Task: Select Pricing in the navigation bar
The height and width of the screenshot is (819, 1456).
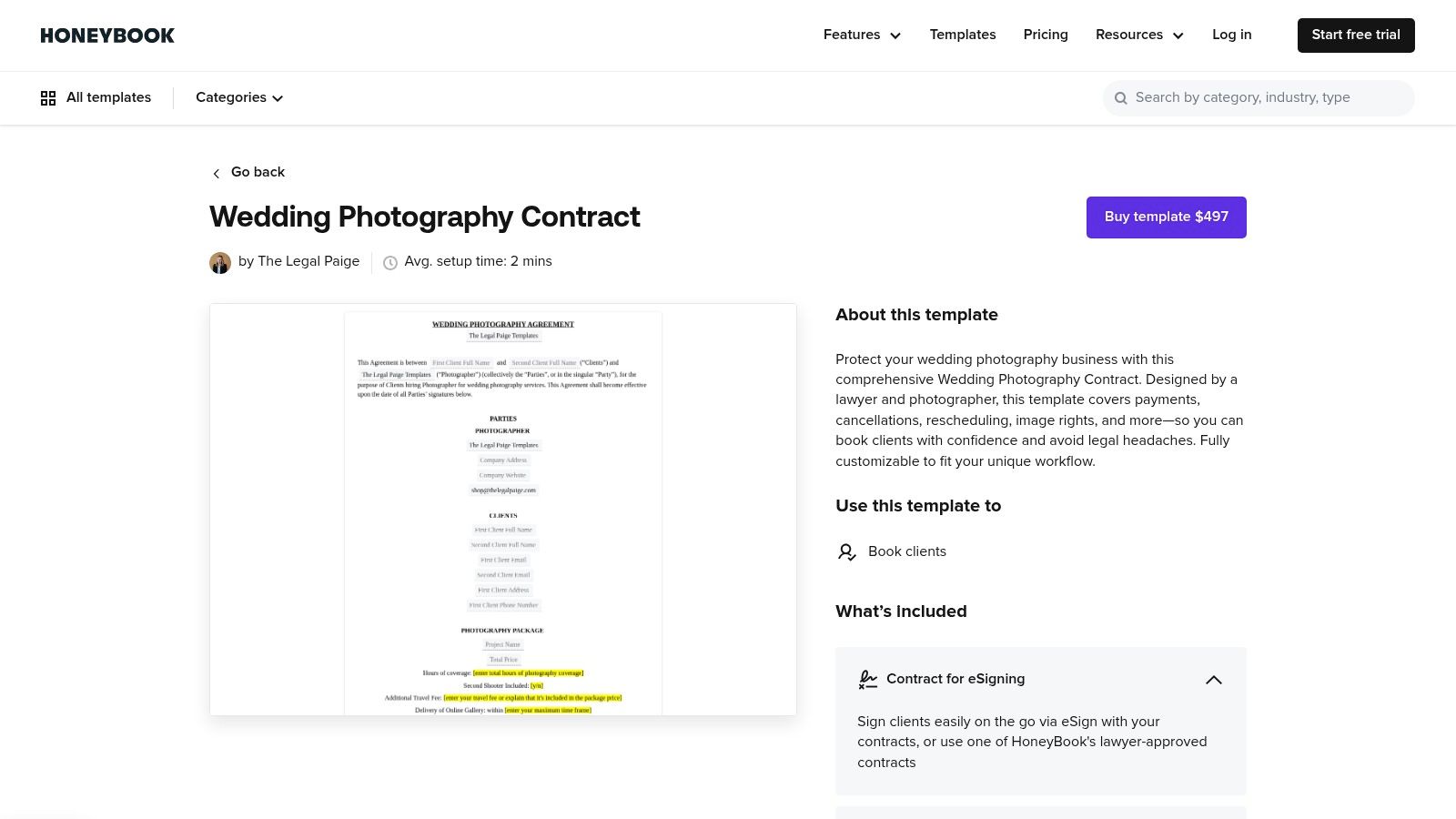Action: coord(1046,35)
